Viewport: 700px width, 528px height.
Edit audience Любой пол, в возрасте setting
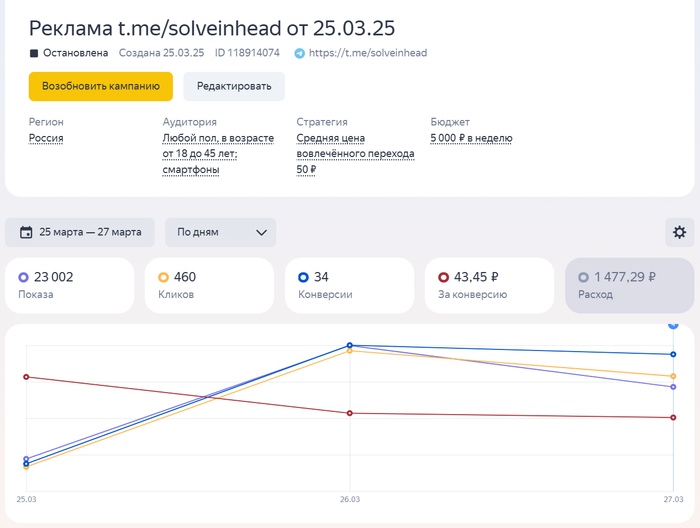[218, 154]
